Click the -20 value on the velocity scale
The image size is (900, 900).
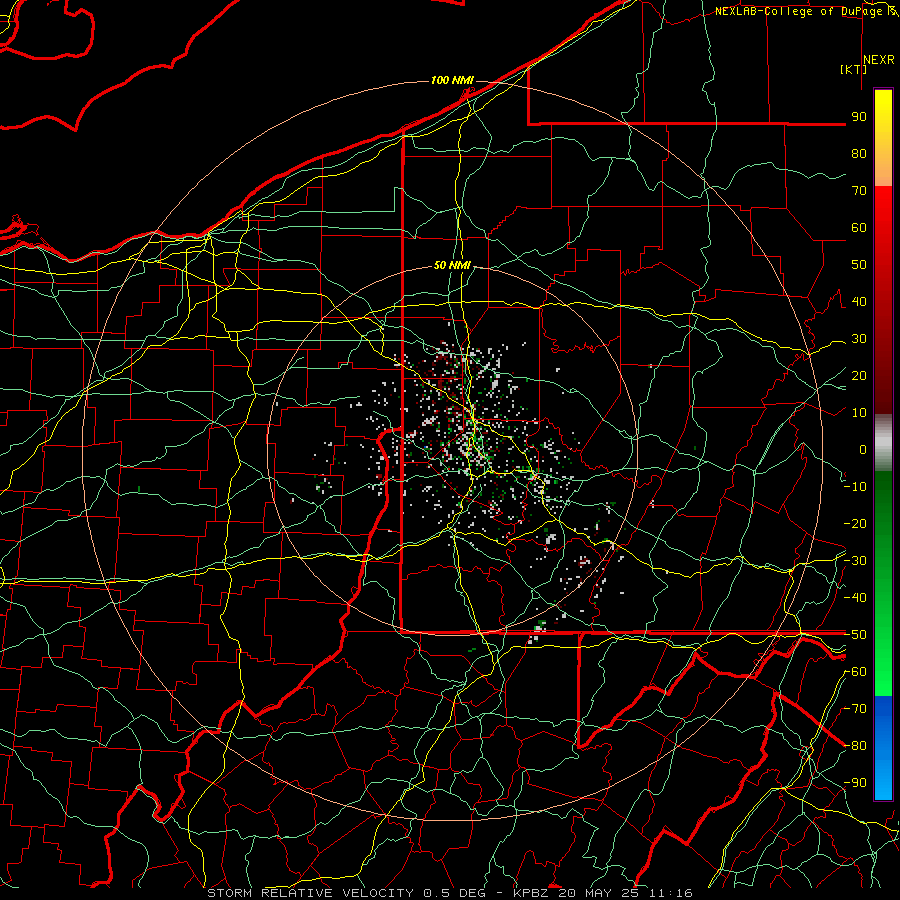click(855, 523)
